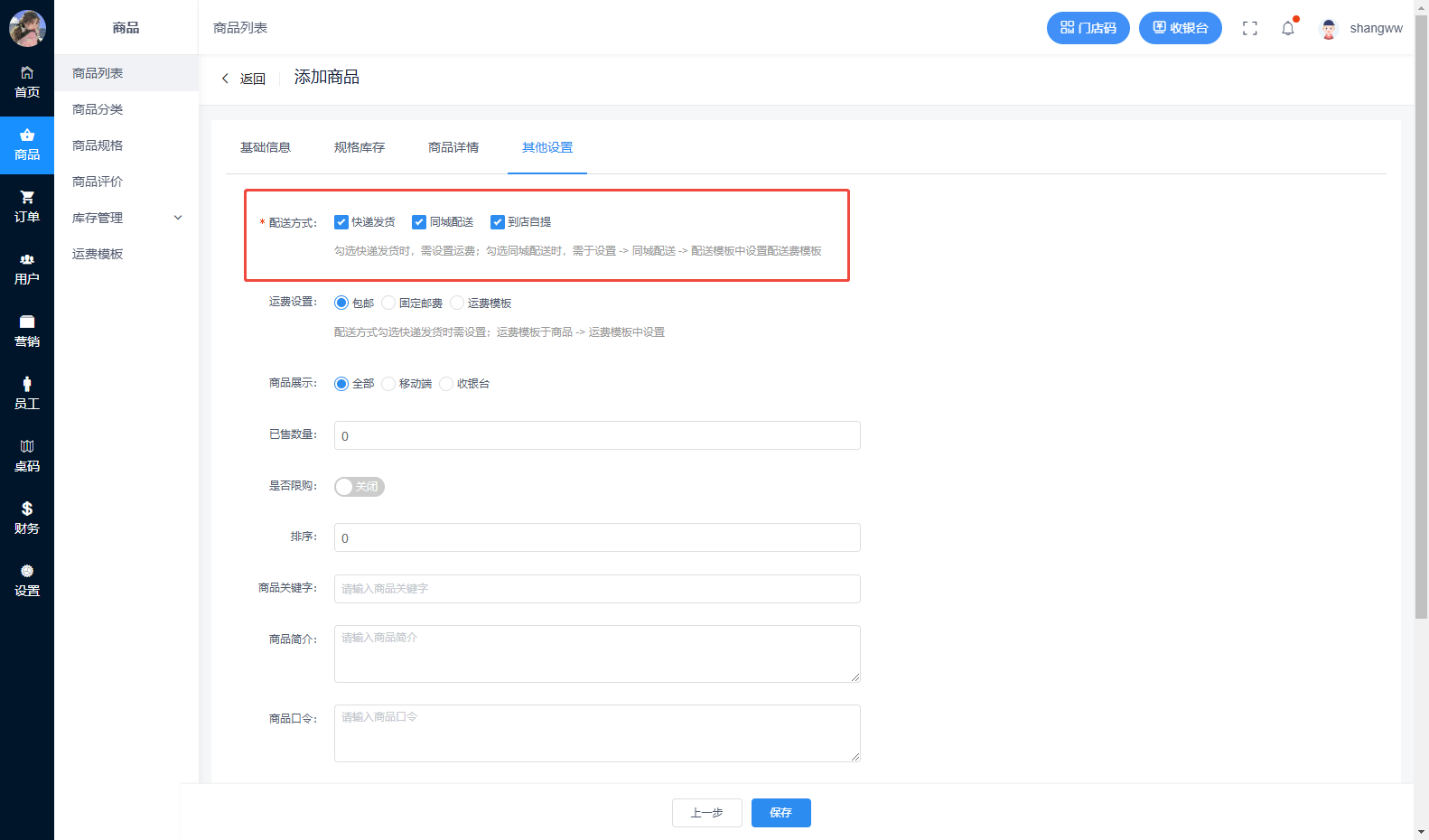Open the shangww user account menu
1429x840 pixels.
[x=1362, y=28]
